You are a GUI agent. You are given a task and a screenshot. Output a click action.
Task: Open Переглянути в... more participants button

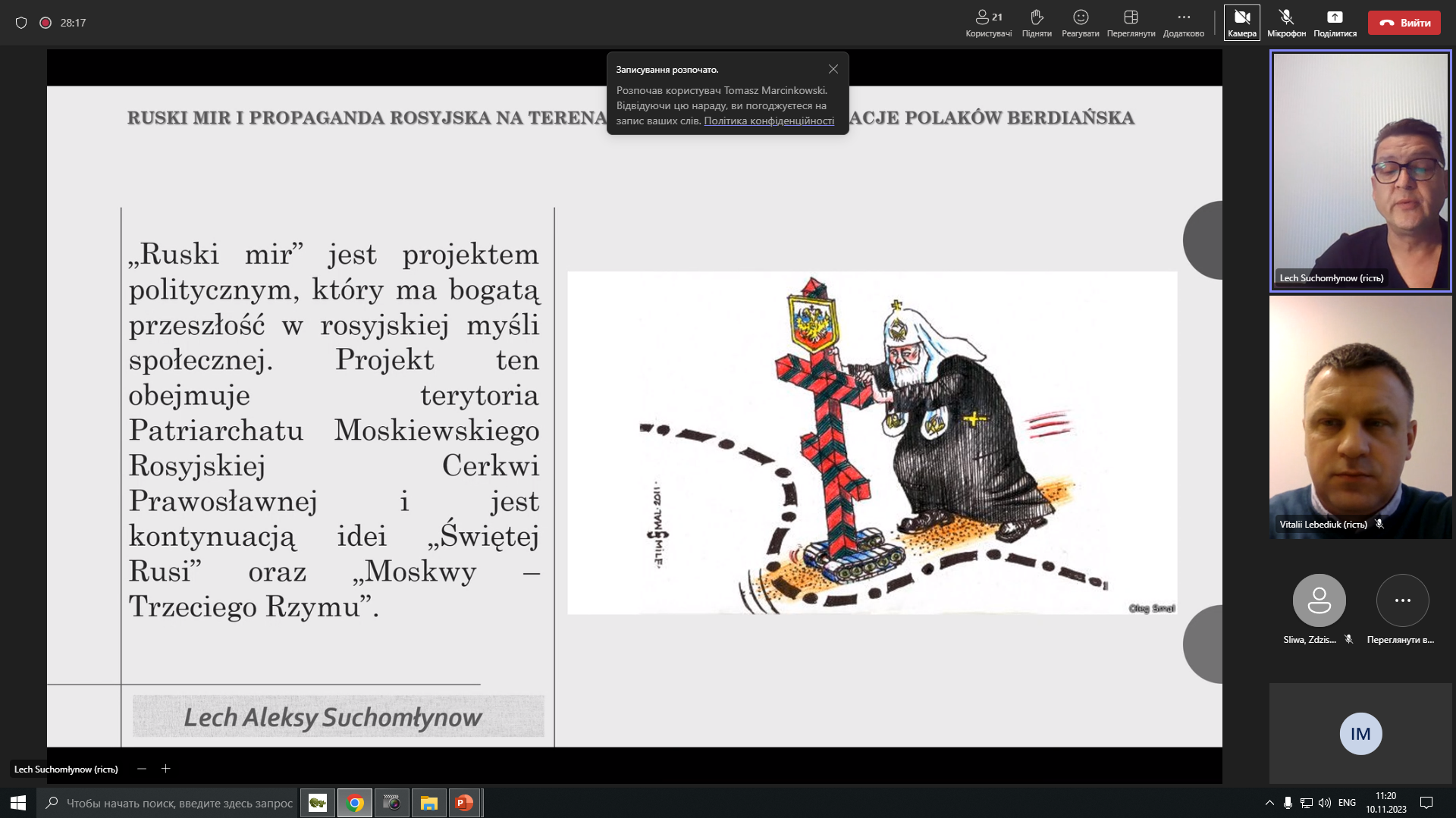click(x=1403, y=600)
